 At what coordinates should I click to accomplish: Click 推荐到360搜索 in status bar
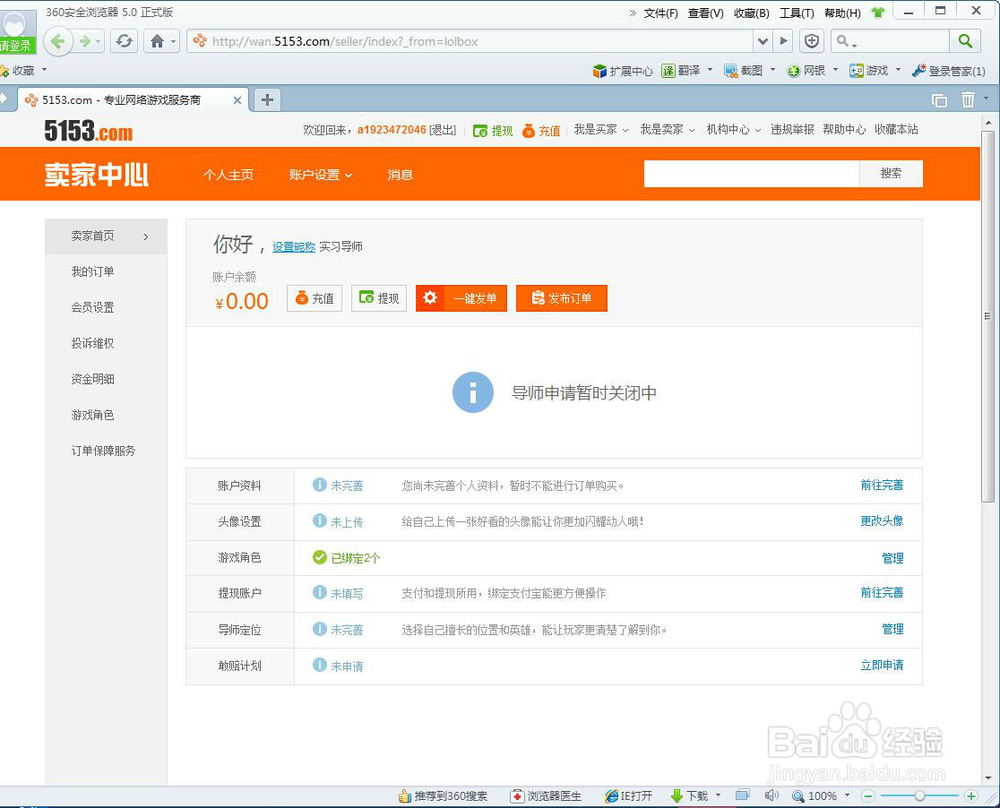click(443, 796)
